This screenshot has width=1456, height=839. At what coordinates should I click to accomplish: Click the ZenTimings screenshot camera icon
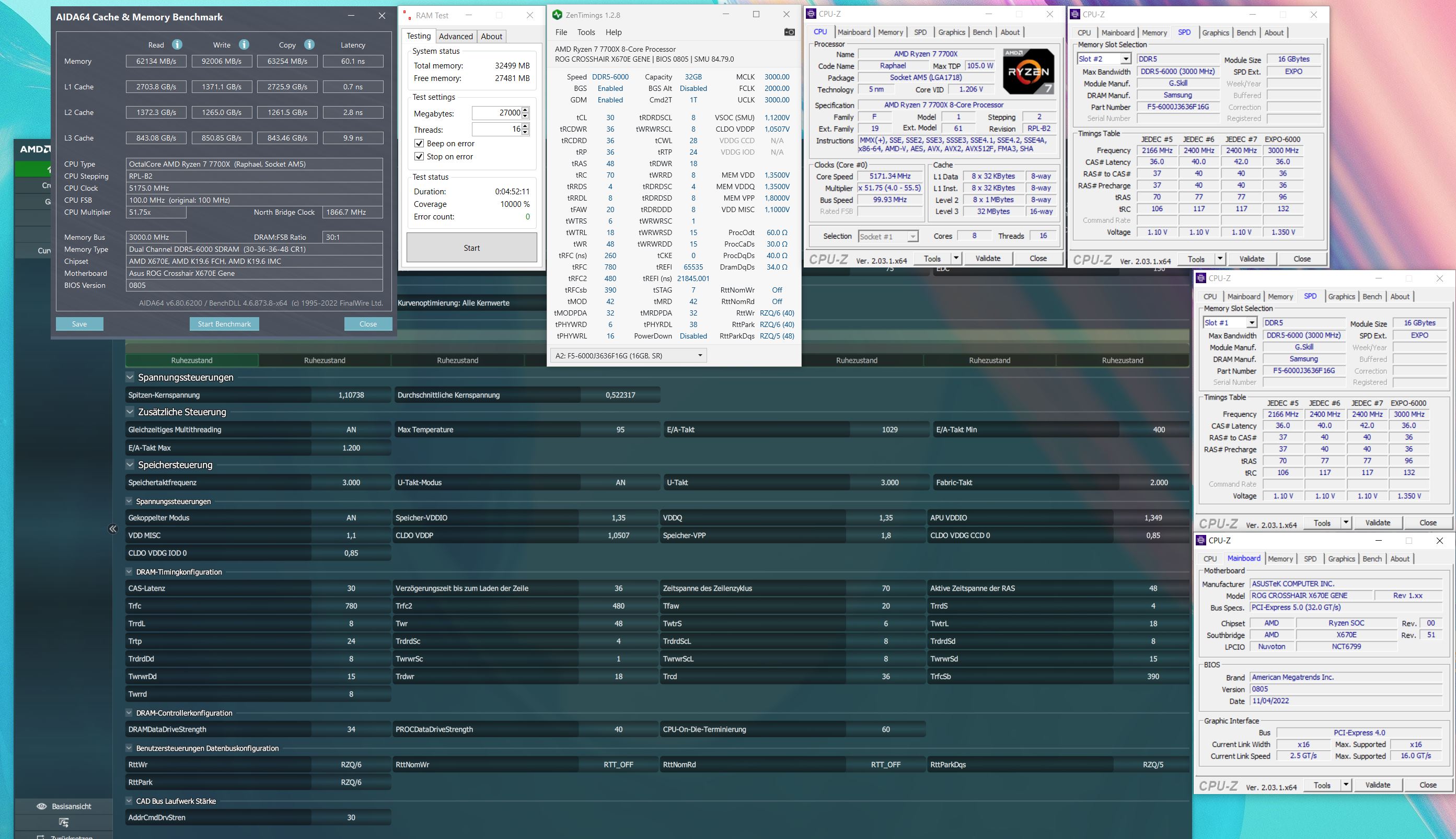pyautogui.click(x=789, y=32)
